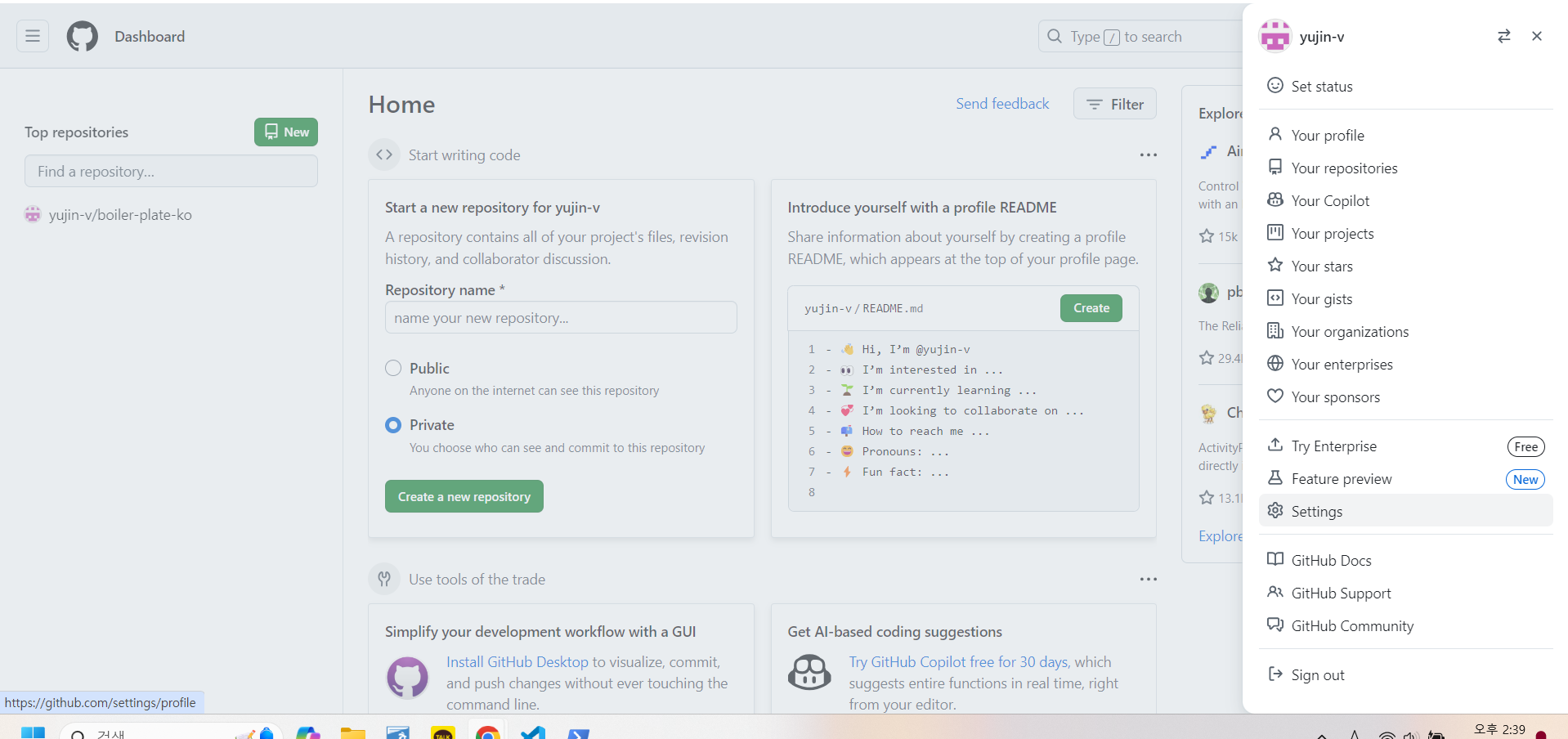
Task: Click the organizations building icon
Action: point(1275,330)
